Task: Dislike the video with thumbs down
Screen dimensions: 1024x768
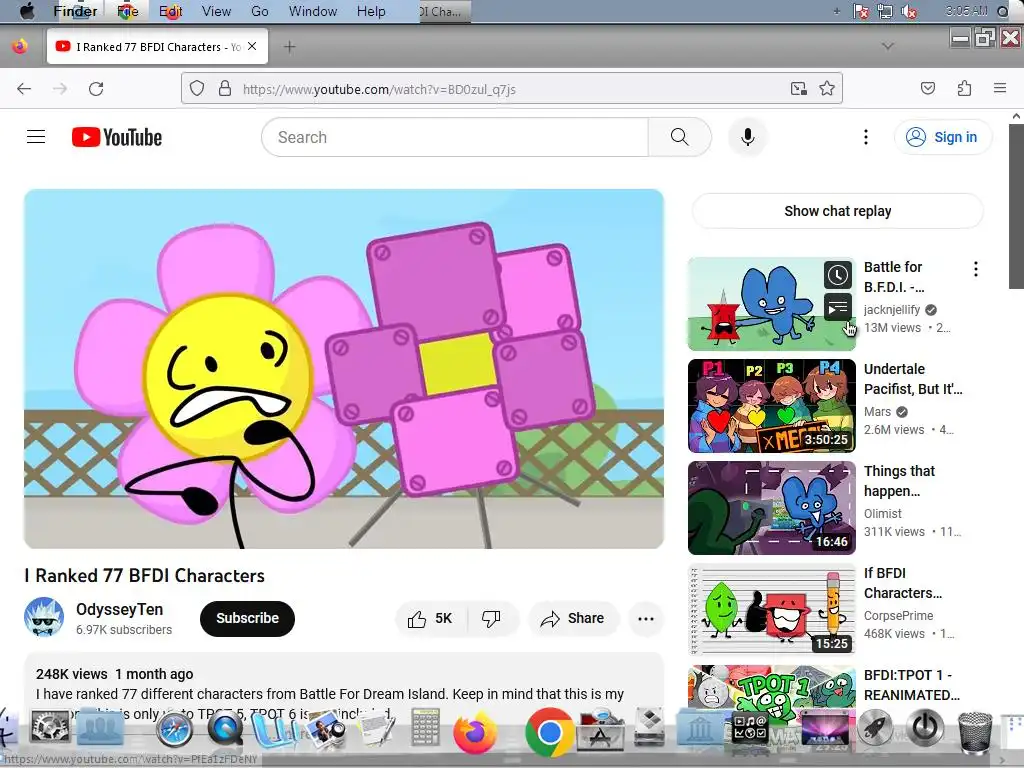Action: click(x=491, y=618)
